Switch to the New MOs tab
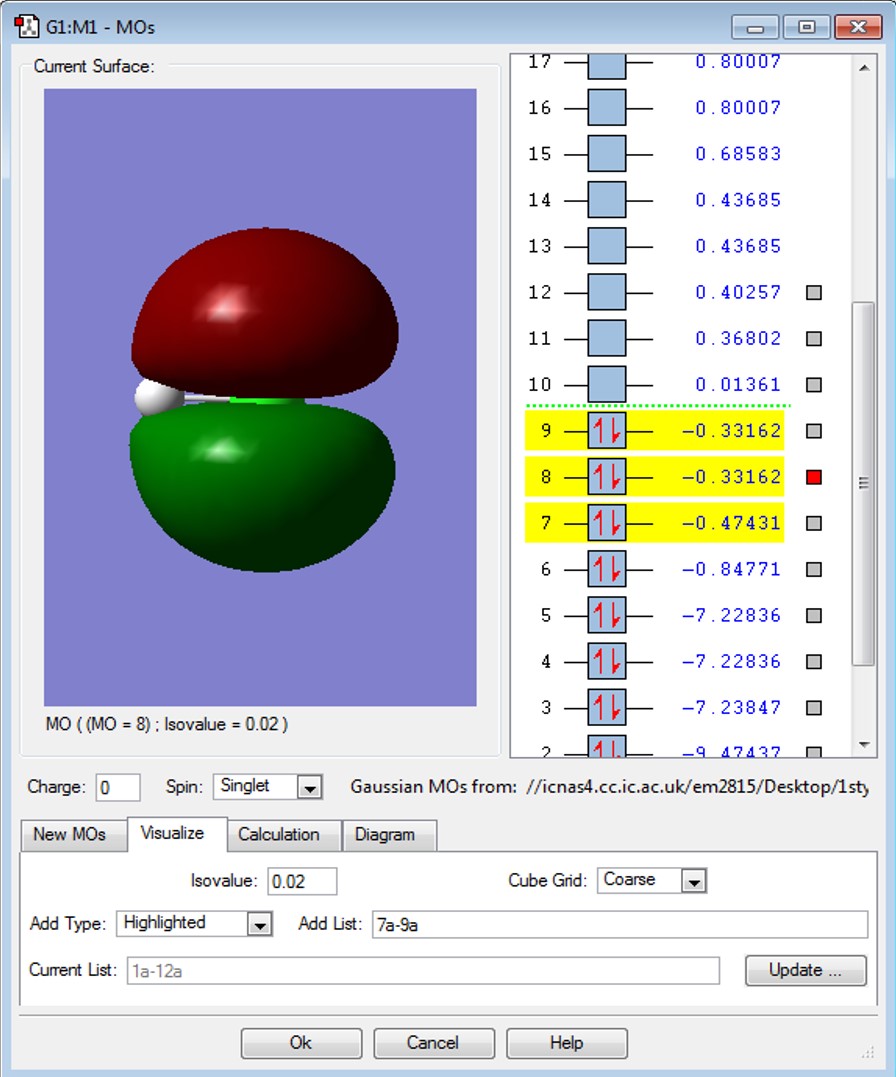Screen dimensions: 896x1077 tap(74, 835)
